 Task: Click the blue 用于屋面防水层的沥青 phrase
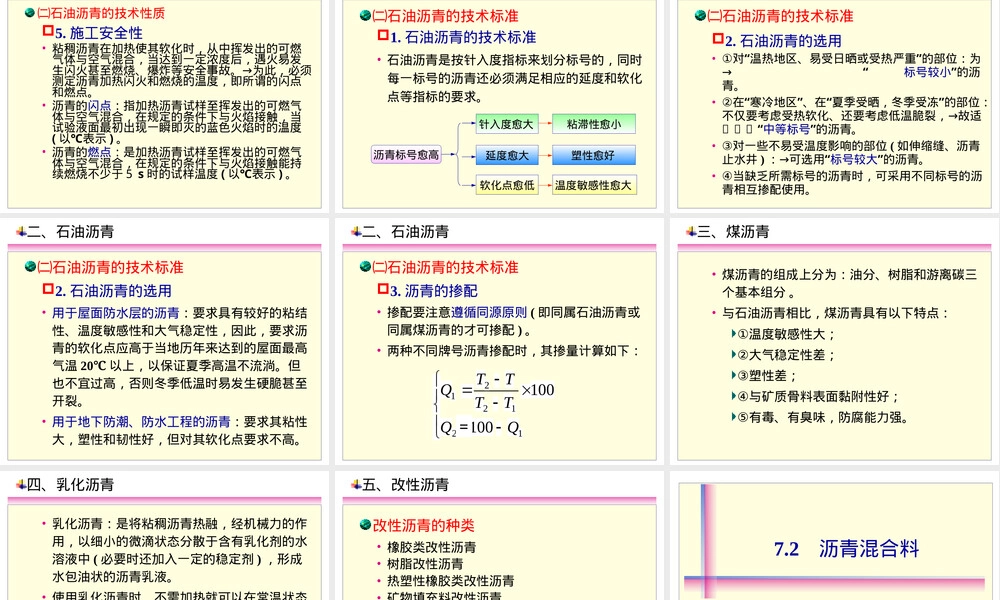(116, 312)
